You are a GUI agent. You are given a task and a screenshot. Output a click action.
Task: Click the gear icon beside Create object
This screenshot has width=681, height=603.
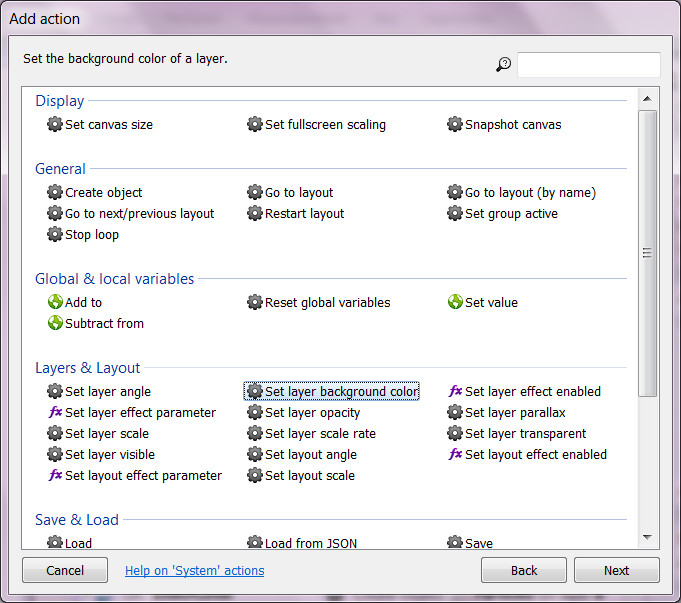tap(55, 193)
